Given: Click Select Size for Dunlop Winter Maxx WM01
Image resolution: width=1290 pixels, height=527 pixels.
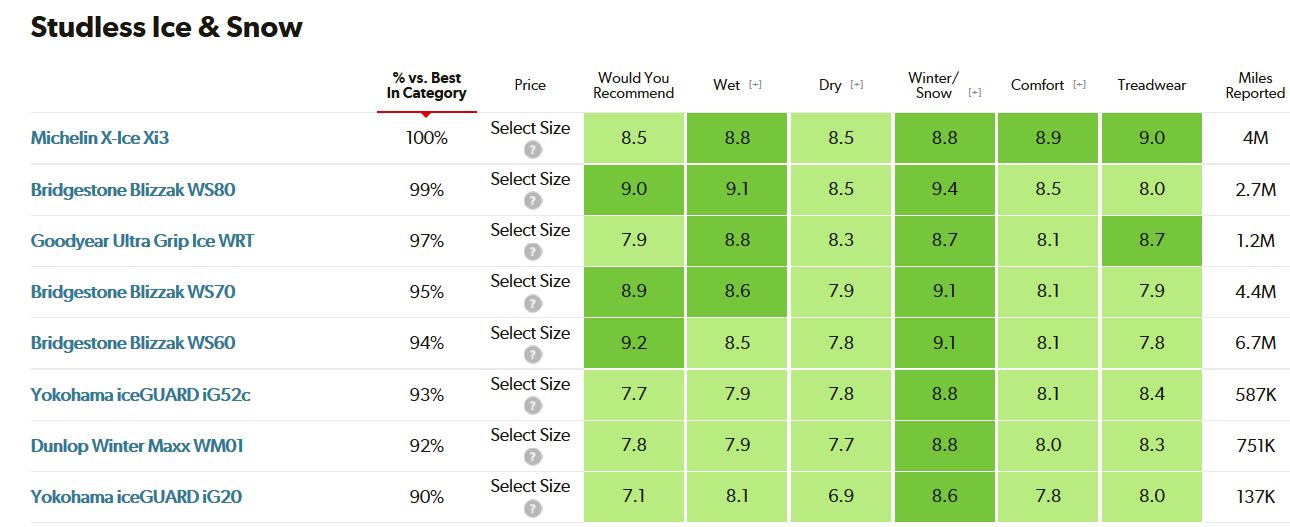Looking at the screenshot, I should pos(530,435).
